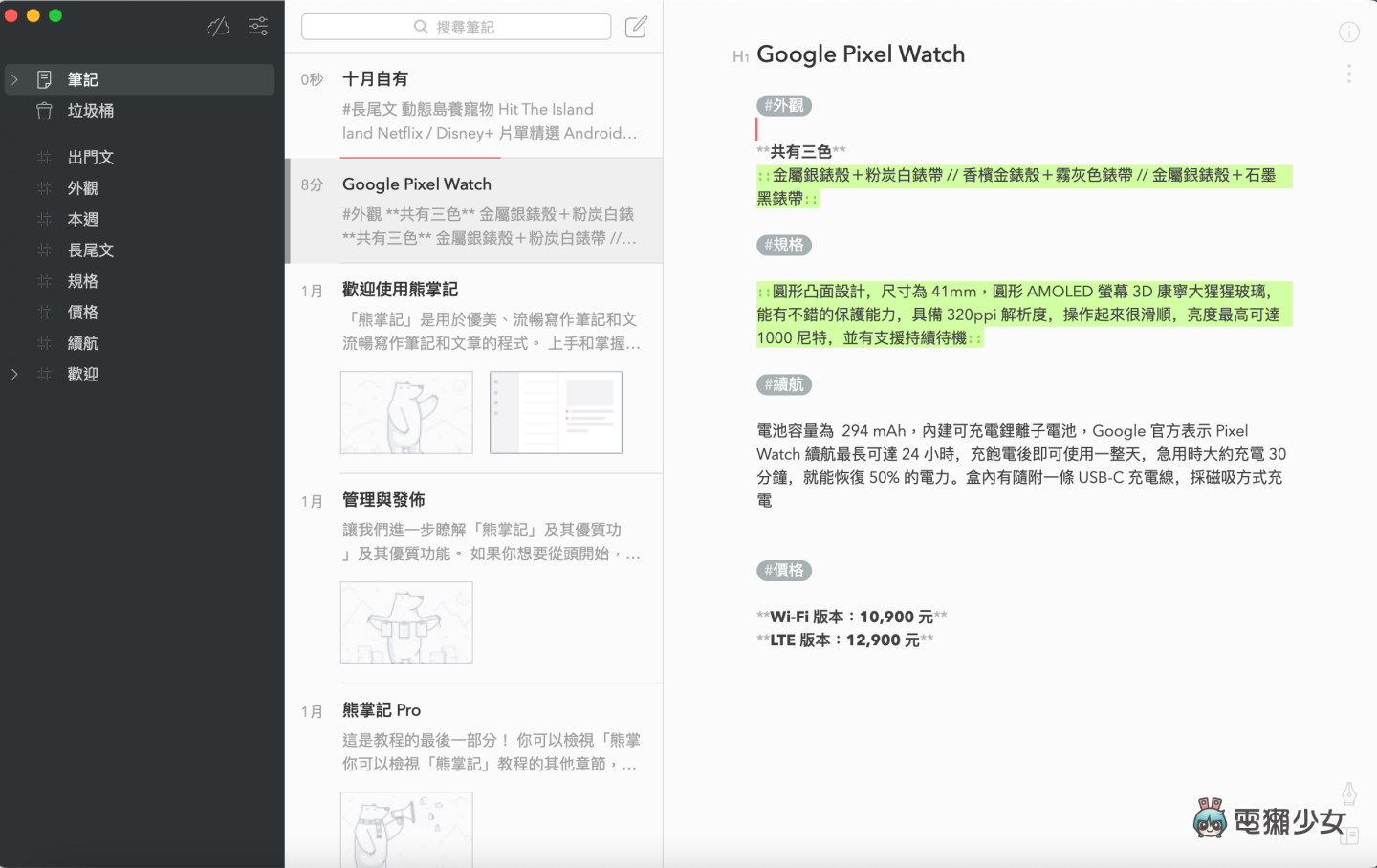Viewport: 1377px width, 868px height.
Task: Open the 管理與發佈 note
Action: click(474, 578)
